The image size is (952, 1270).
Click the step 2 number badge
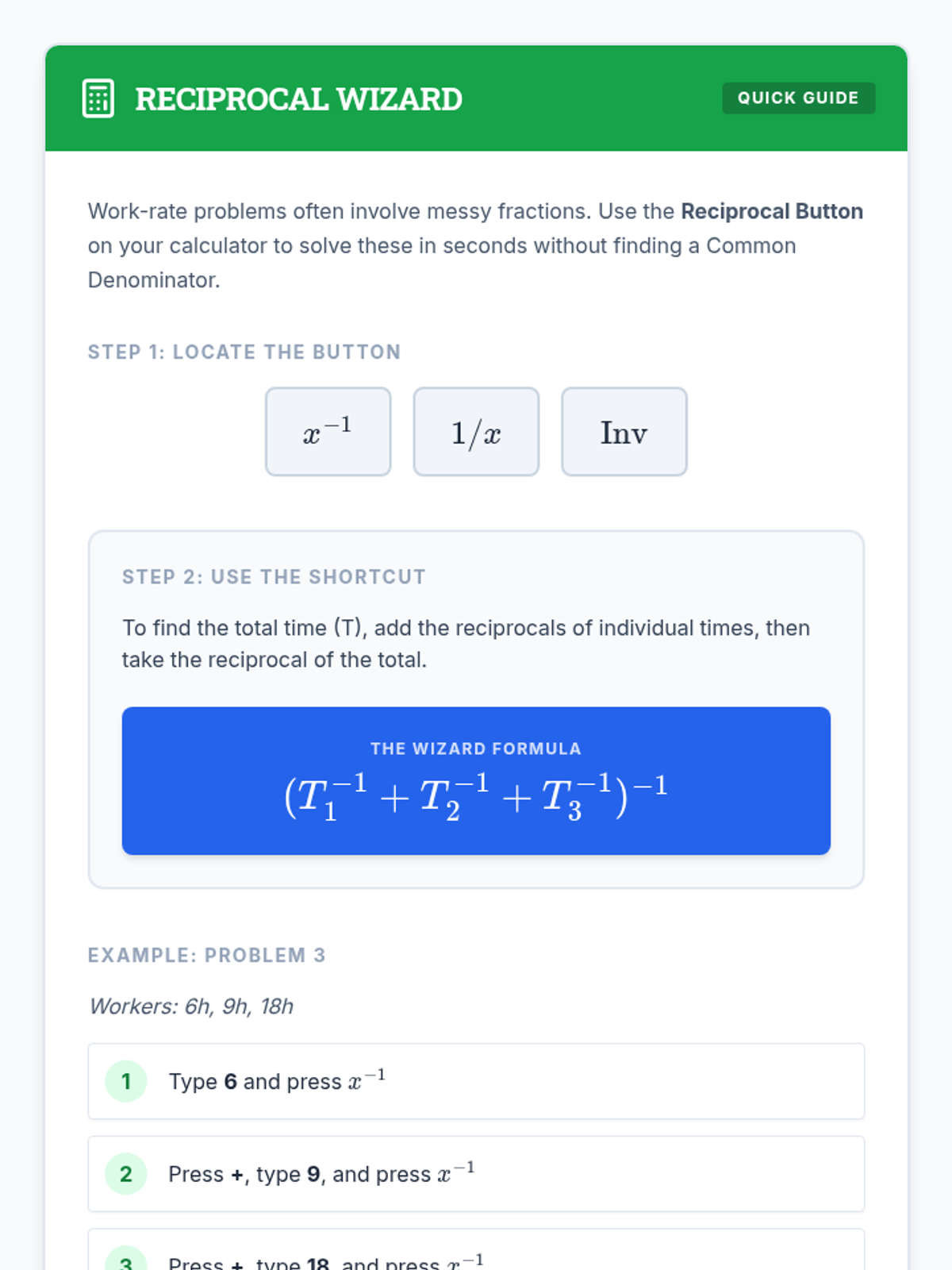tap(126, 1174)
